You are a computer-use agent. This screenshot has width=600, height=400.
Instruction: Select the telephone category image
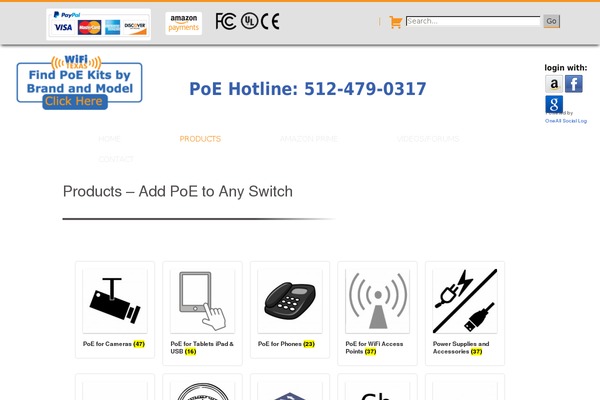tap(290, 300)
